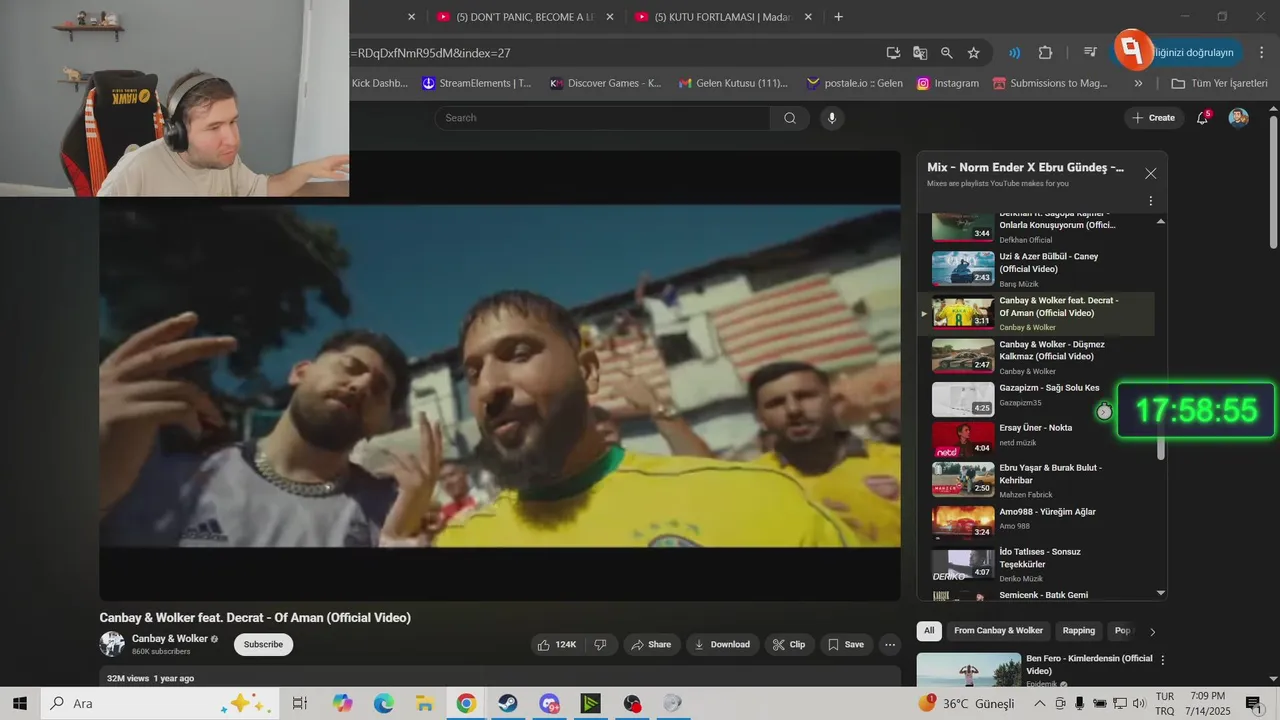Open Discover Games bookmark
Screen dimensions: 1280x720
(x=605, y=83)
